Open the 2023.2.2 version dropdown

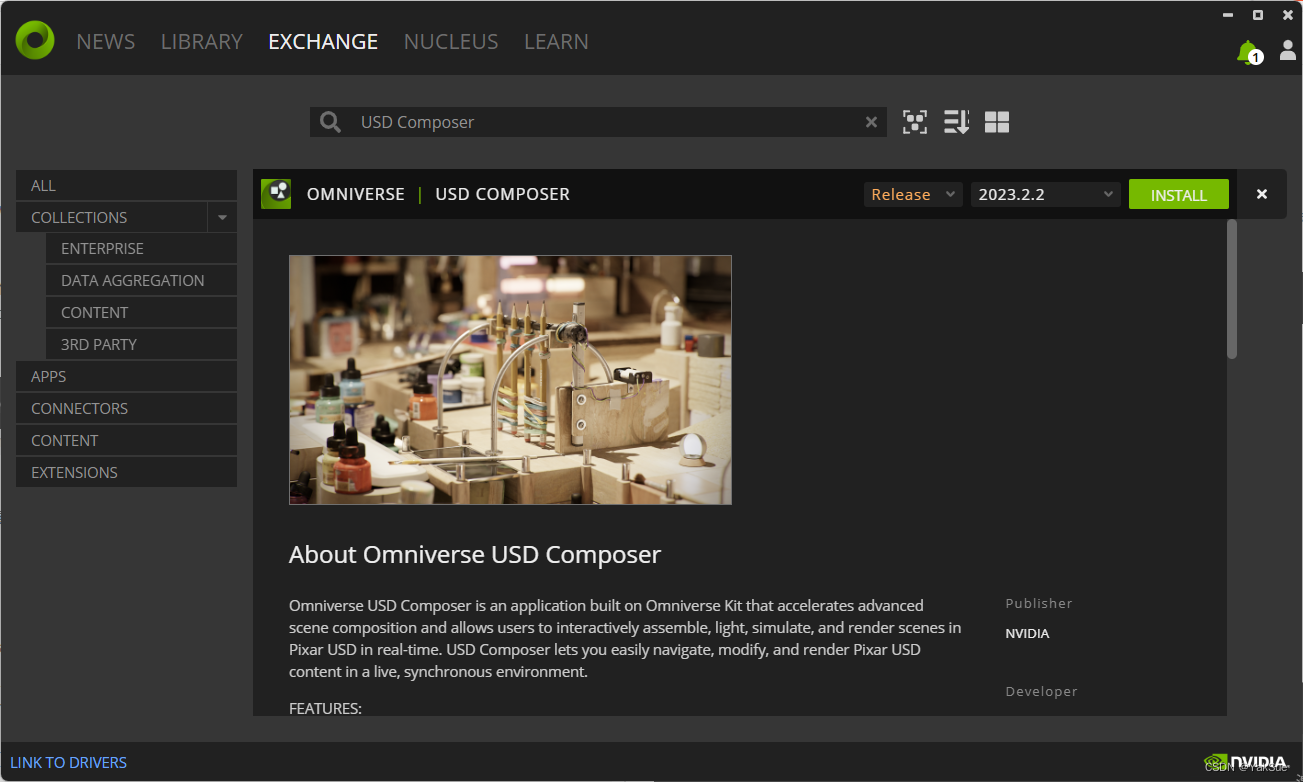[1044, 194]
